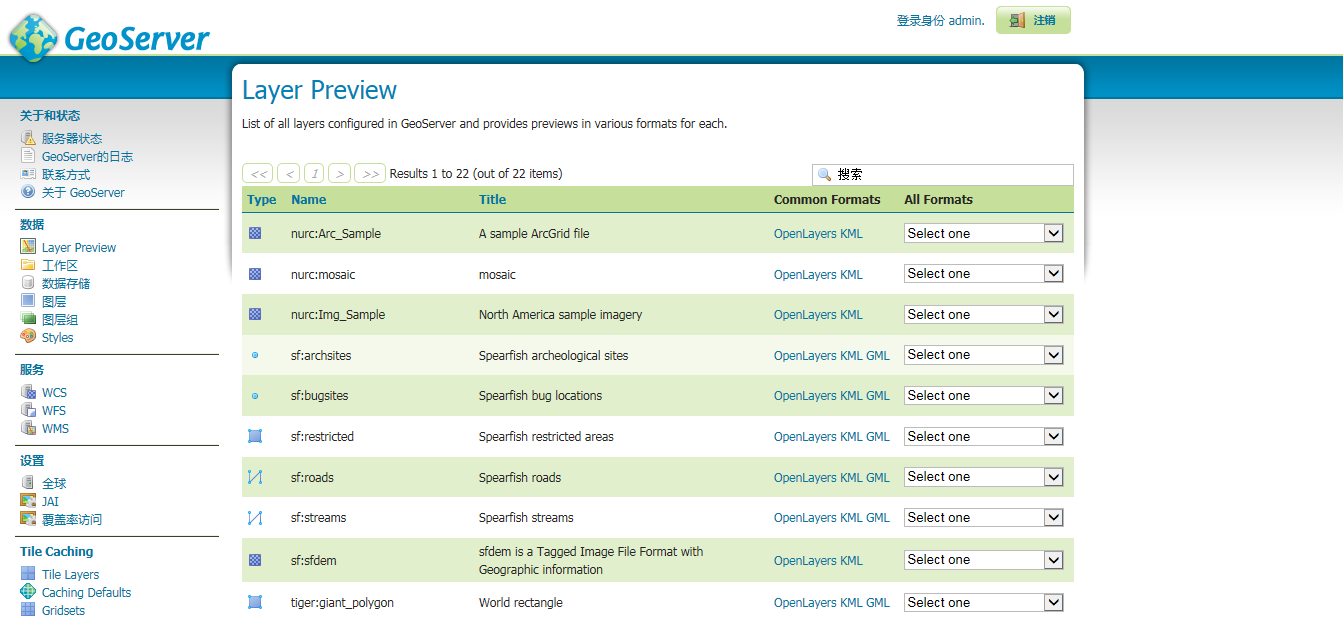This screenshot has height=622, width=1343.
Task: Click the global settings icon
Action: click(x=28, y=483)
